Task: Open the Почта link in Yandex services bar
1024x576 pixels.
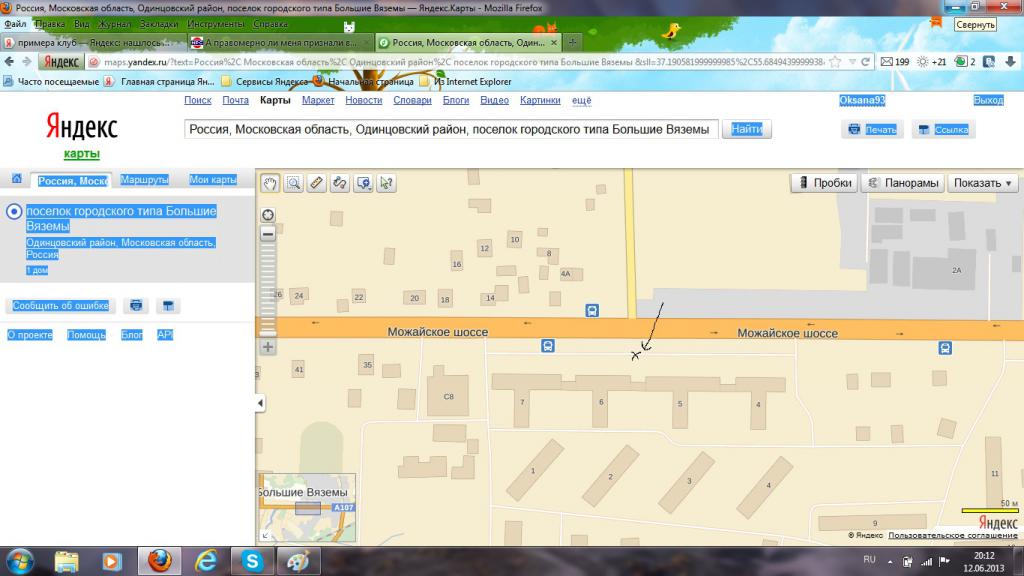Action: pyautogui.click(x=235, y=101)
